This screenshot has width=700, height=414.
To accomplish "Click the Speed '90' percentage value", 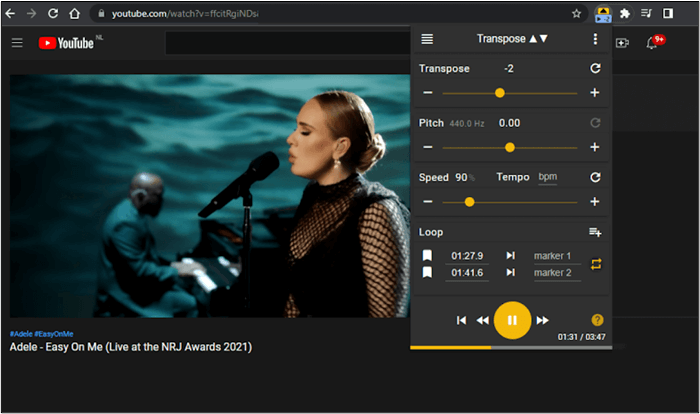I will point(461,177).
